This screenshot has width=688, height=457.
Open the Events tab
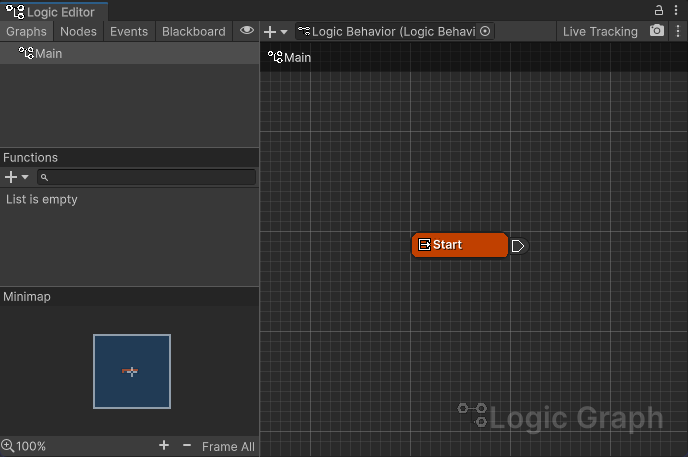129,31
